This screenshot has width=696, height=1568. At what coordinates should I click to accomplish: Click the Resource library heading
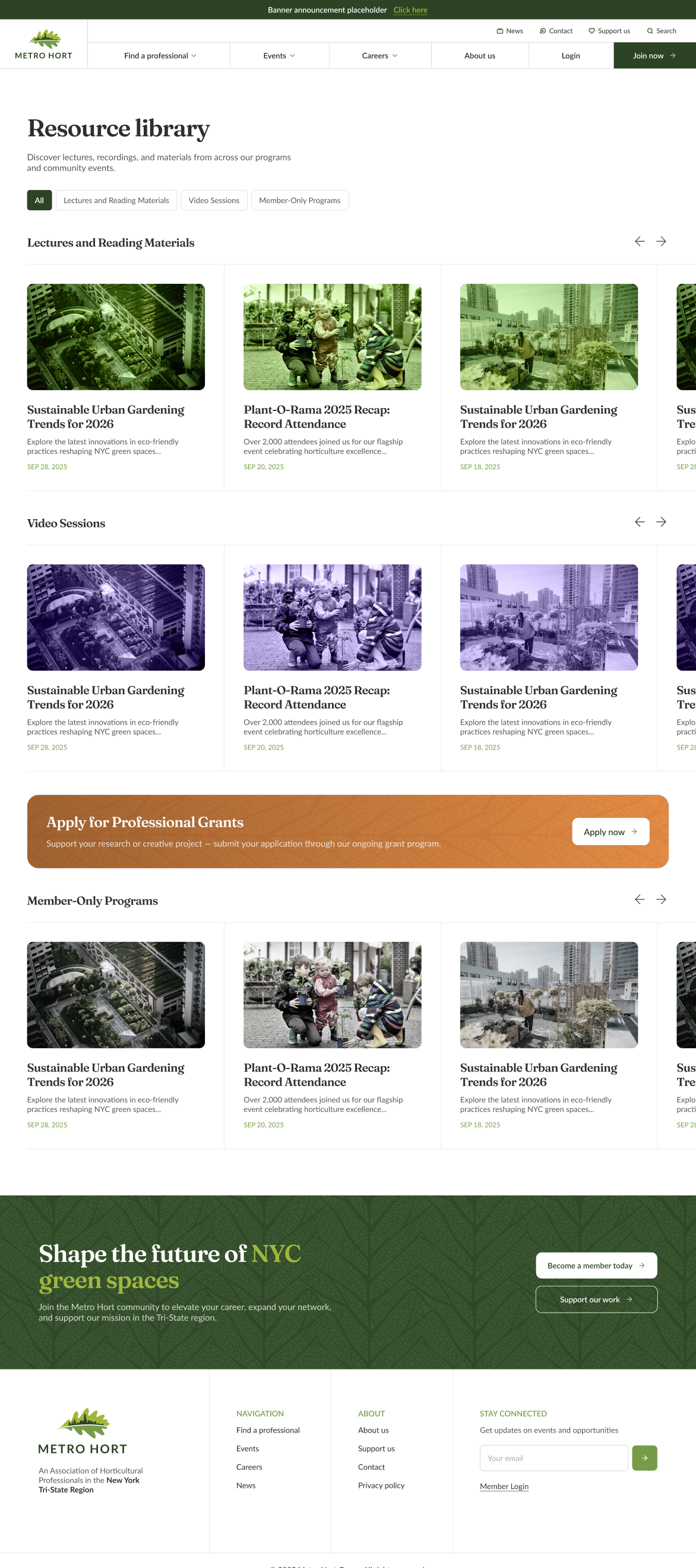(x=119, y=128)
